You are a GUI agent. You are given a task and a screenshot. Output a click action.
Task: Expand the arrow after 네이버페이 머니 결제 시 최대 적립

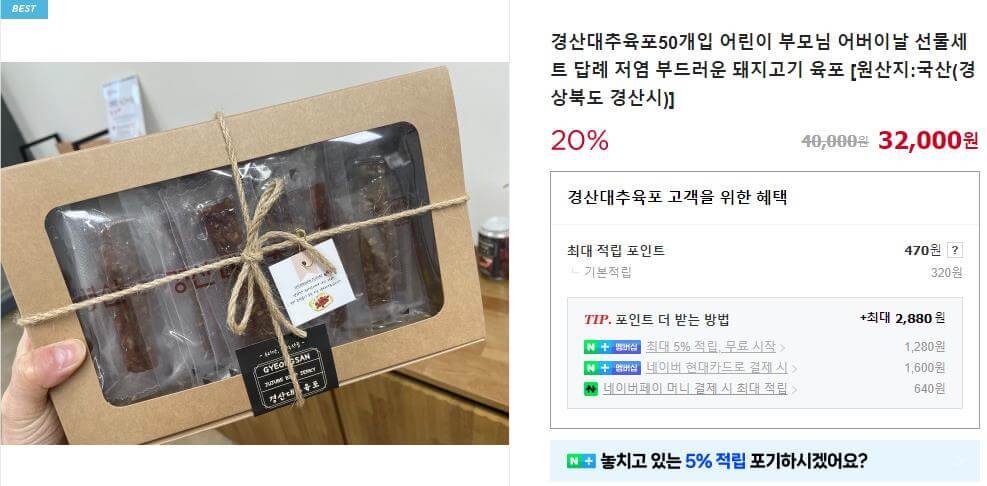point(794,389)
